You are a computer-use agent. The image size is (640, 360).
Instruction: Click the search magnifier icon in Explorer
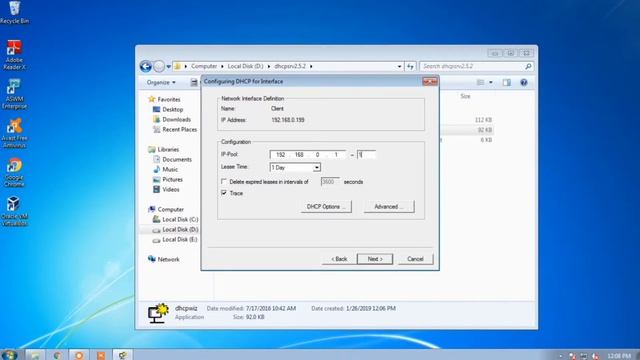tap(528, 66)
